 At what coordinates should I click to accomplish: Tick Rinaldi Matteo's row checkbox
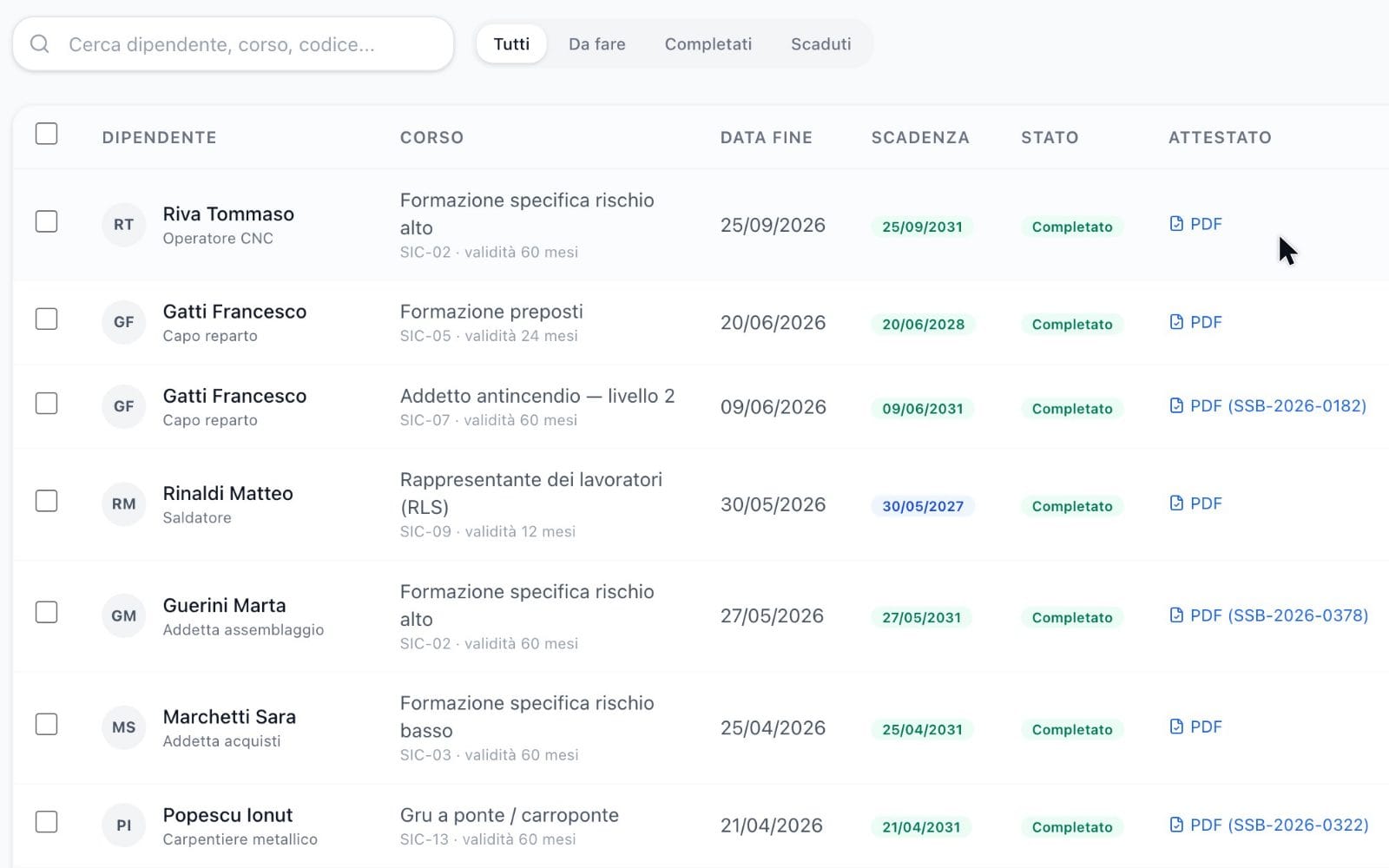46,501
